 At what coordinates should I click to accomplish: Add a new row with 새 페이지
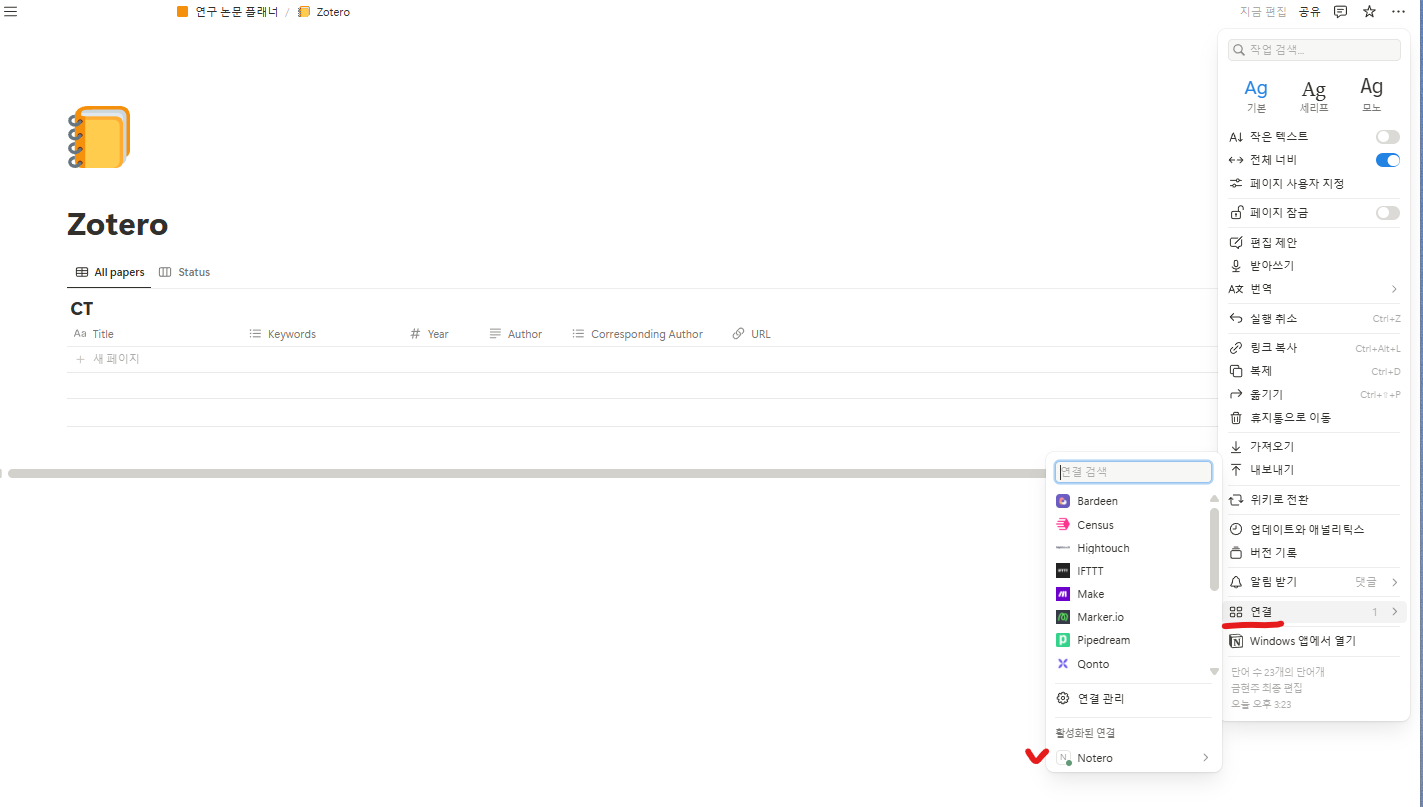(x=108, y=359)
